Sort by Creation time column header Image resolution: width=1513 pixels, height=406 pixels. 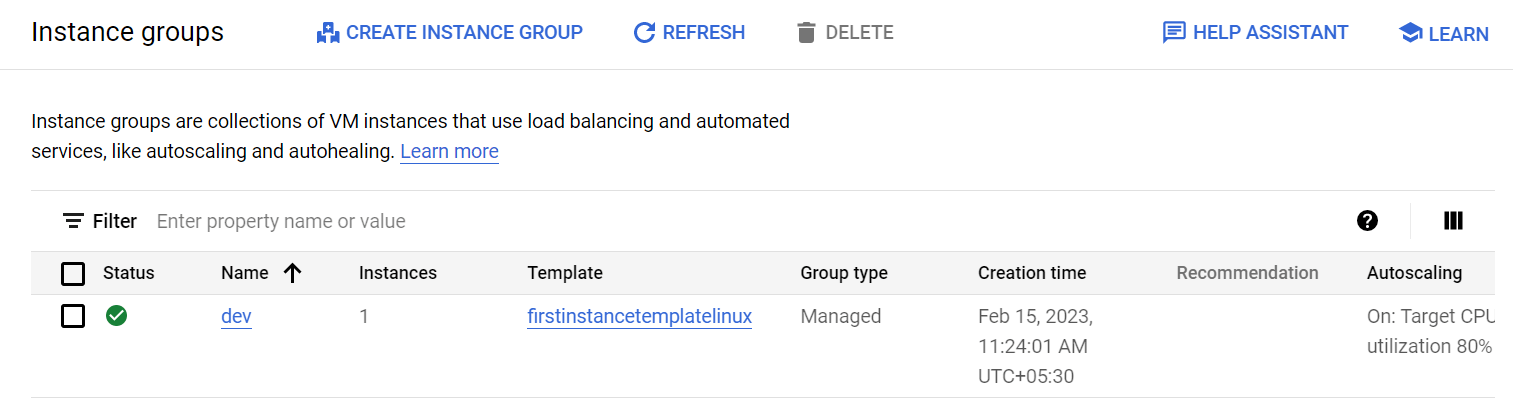coord(1031,273)
